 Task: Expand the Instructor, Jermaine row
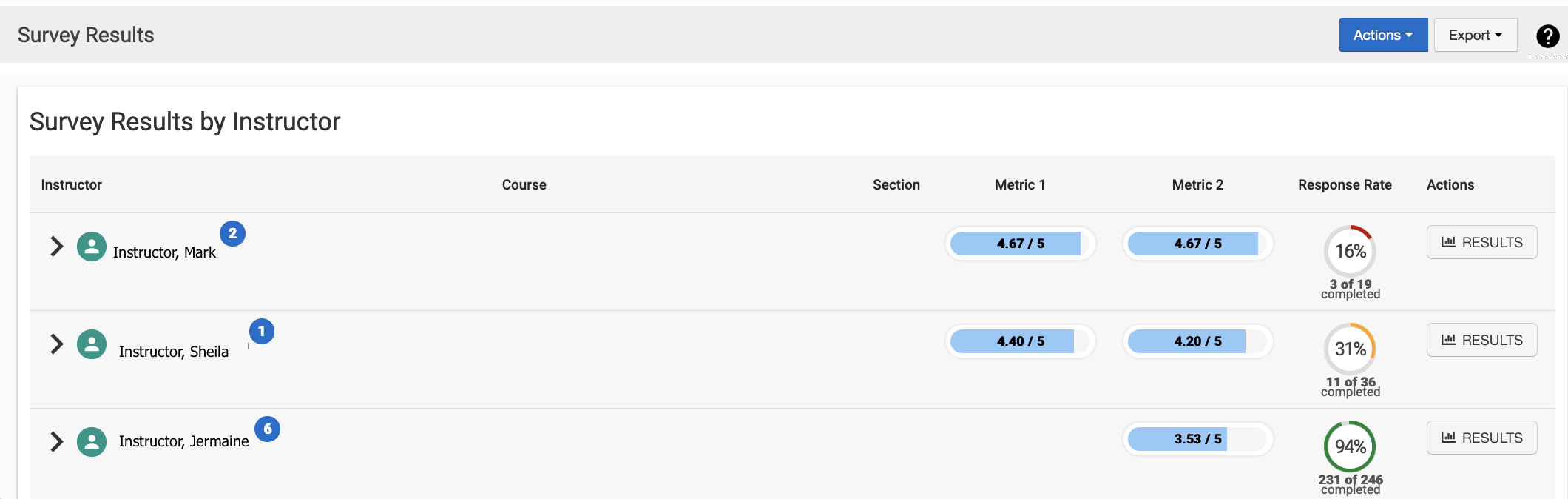click(56, 442)
